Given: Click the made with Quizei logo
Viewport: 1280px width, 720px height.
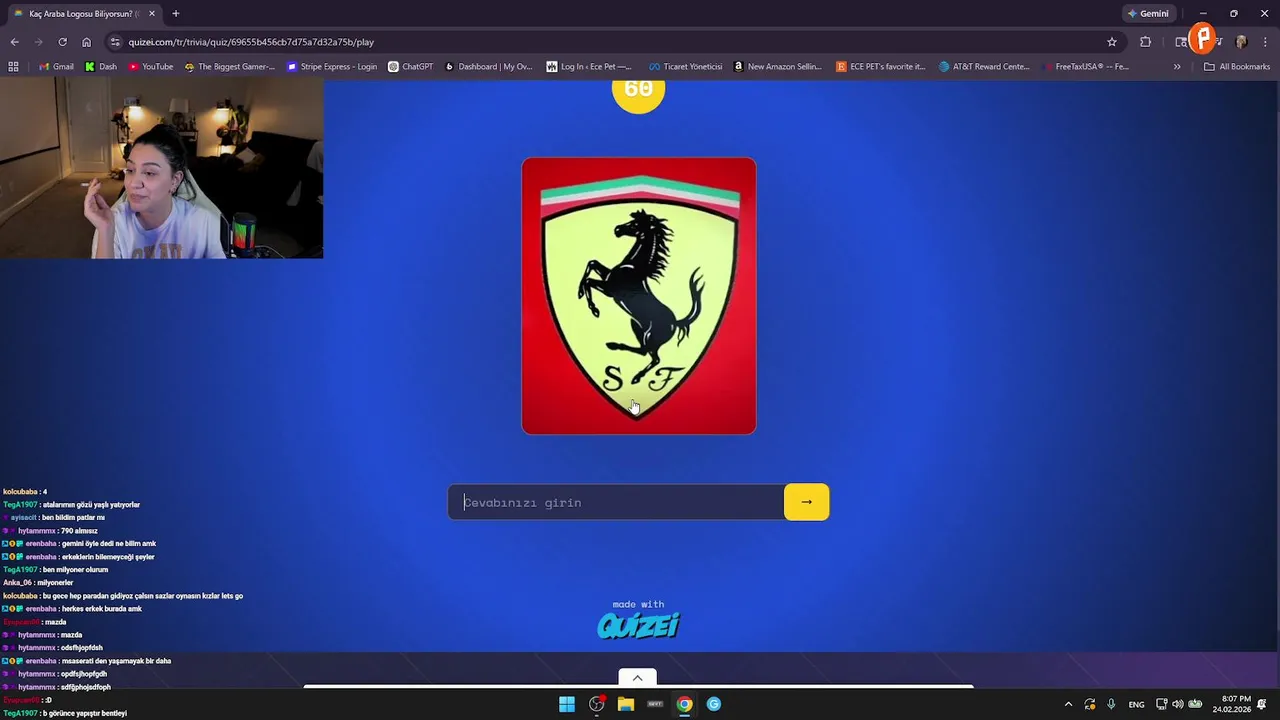Looking at the screenshot, I should (x=638, y=620).
